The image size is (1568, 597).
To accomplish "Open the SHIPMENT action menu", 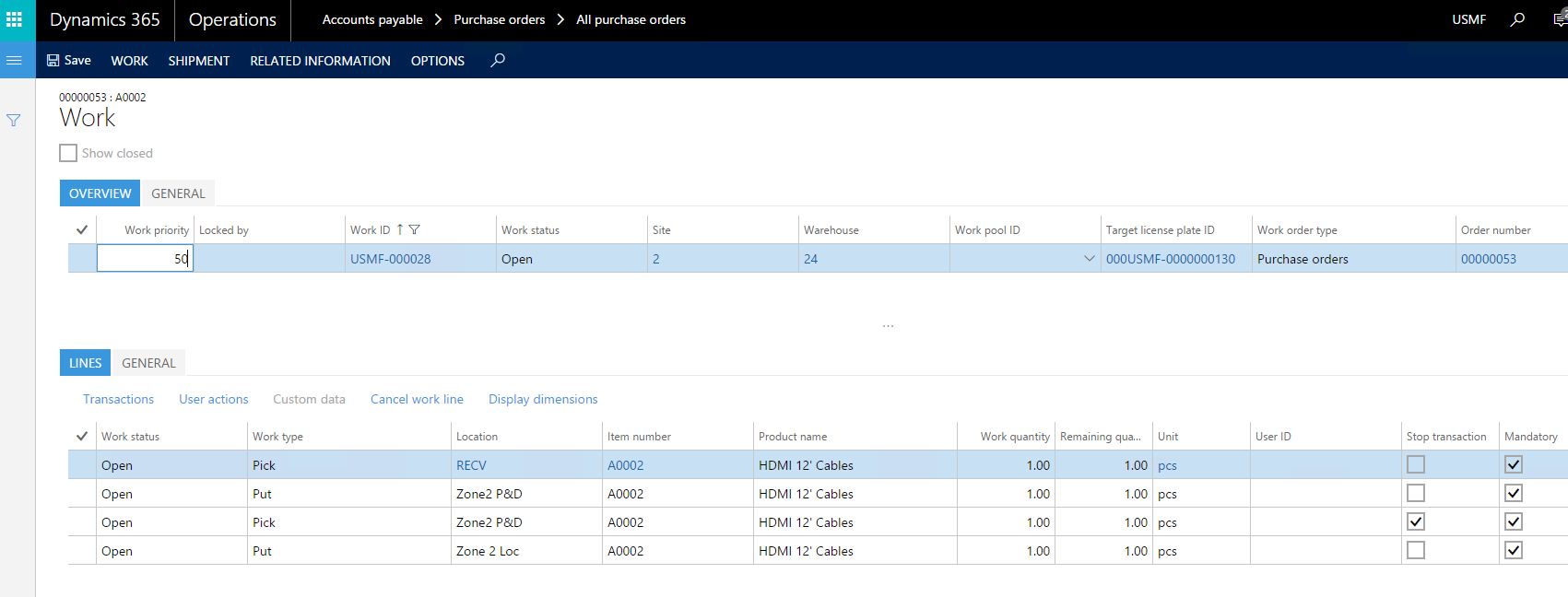I will tap(198, 61).
